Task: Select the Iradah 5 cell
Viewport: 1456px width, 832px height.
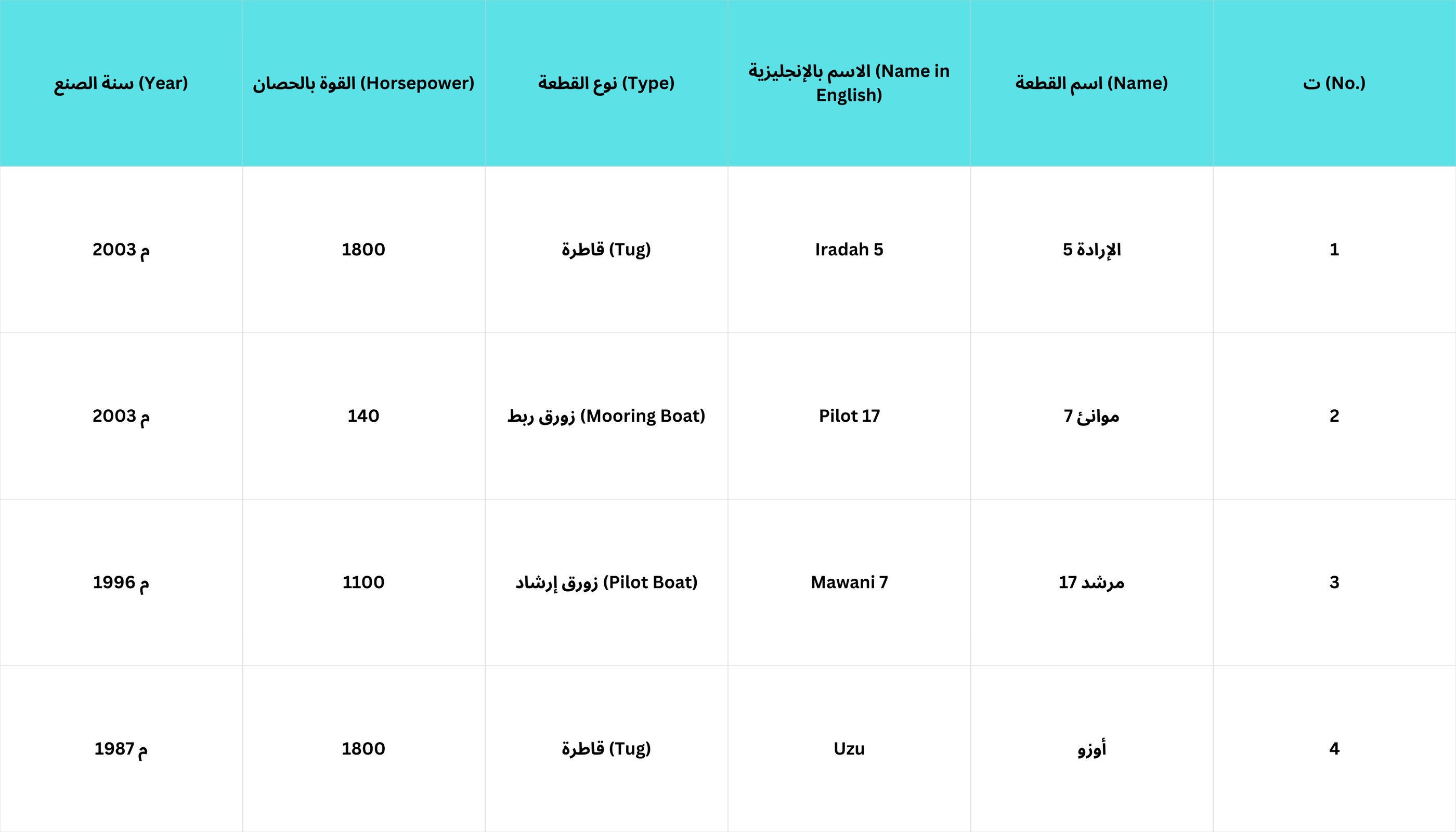Action: pos(849,250)
